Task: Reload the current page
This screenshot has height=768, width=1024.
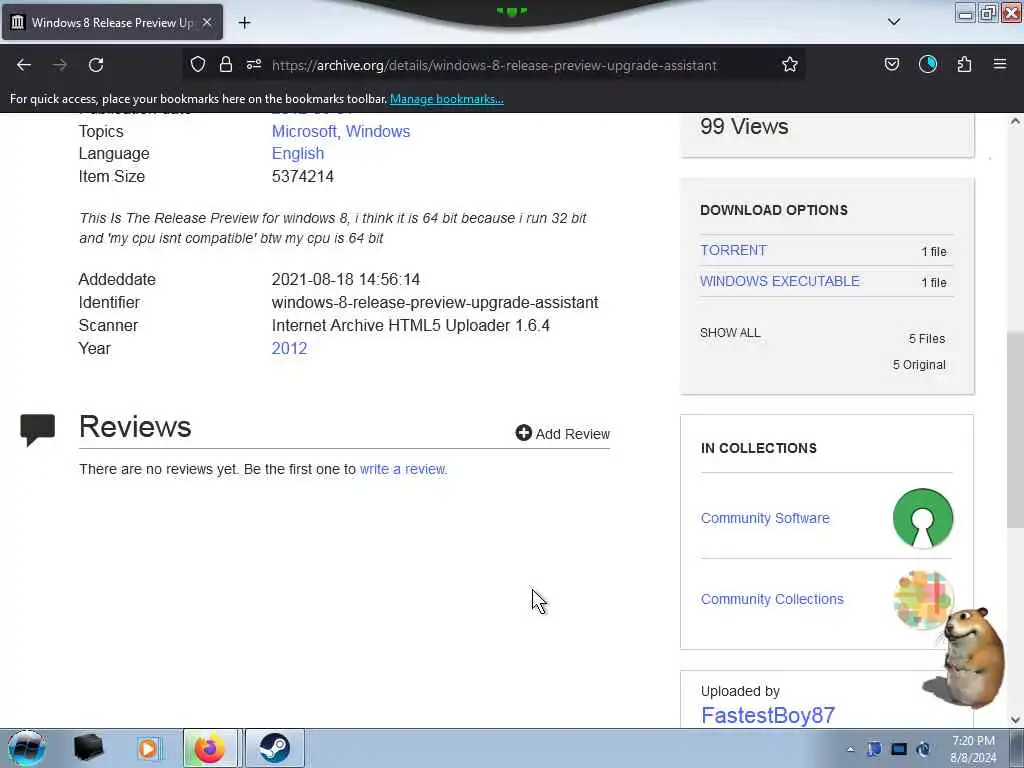Action: 96,65
